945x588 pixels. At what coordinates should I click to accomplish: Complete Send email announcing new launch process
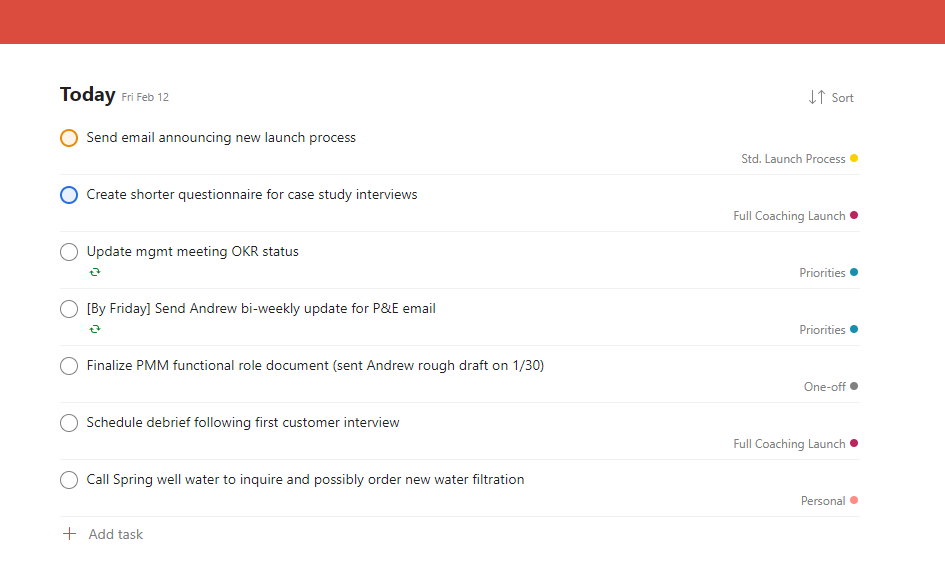pos(69,138)
